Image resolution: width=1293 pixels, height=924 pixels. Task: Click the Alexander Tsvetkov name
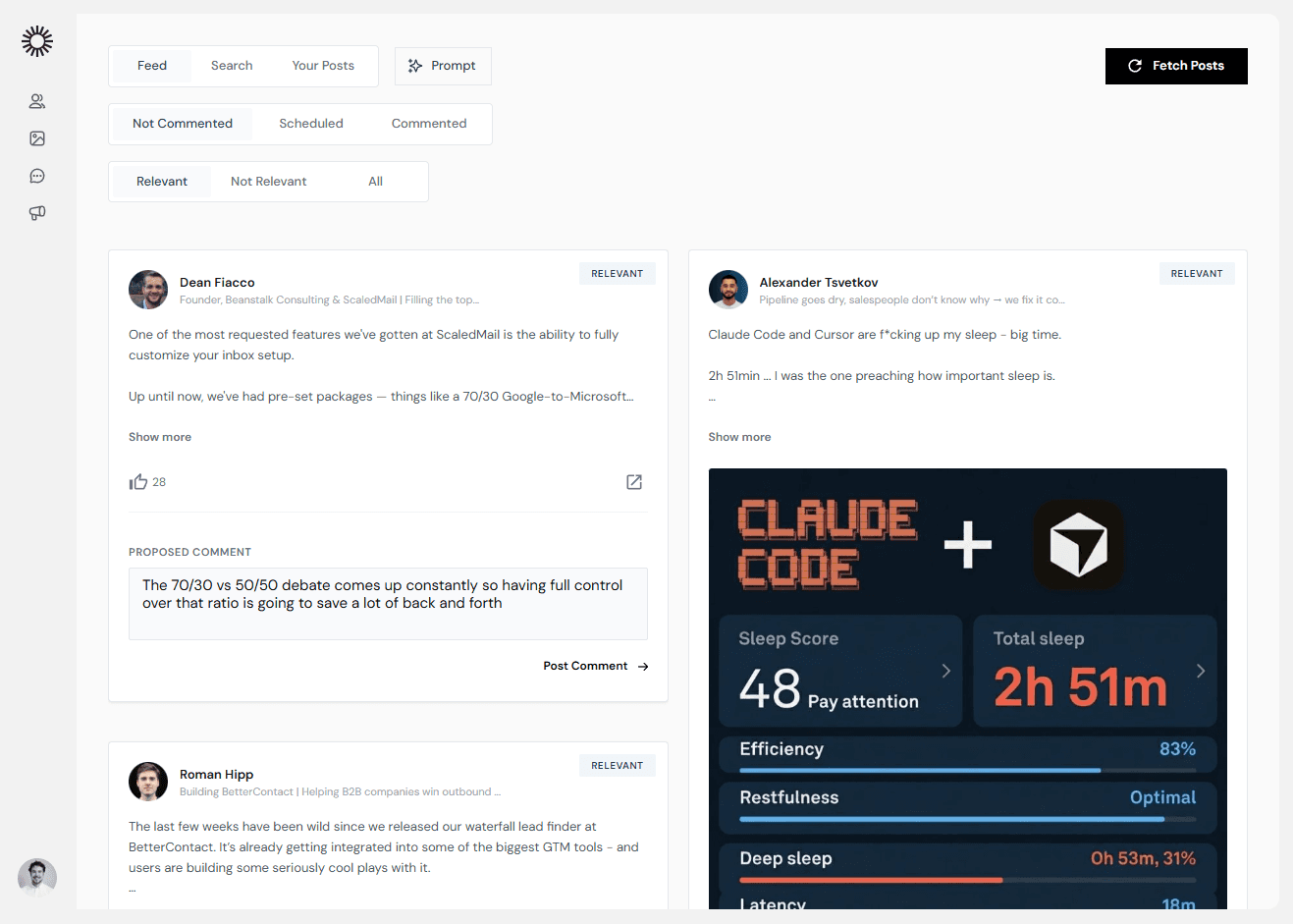coord(819,283)
